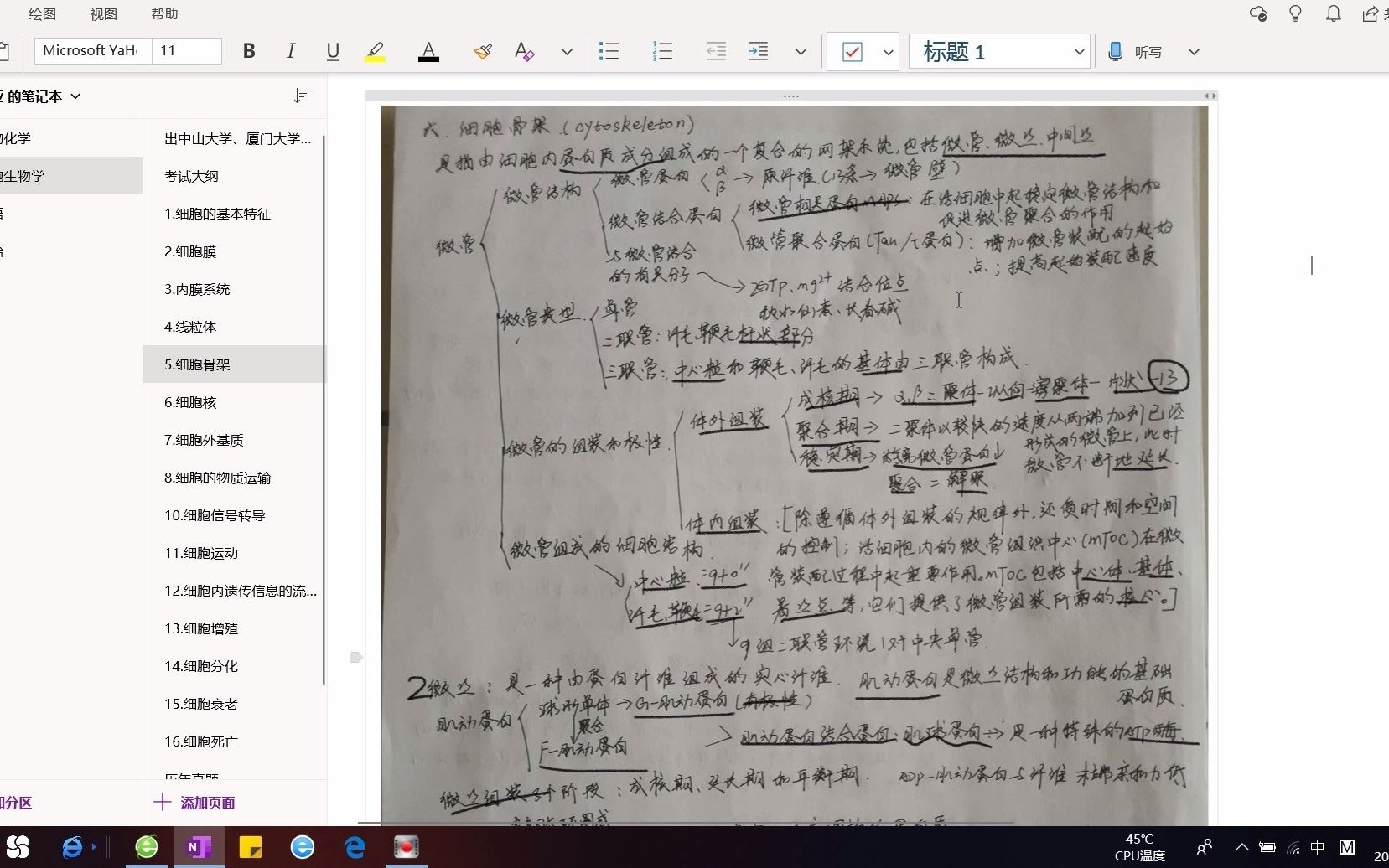Image resolution: width=1389 pixels, height=868 pixels.
Task: Show hidden system tray icons
Action: tap(1241, 847)
